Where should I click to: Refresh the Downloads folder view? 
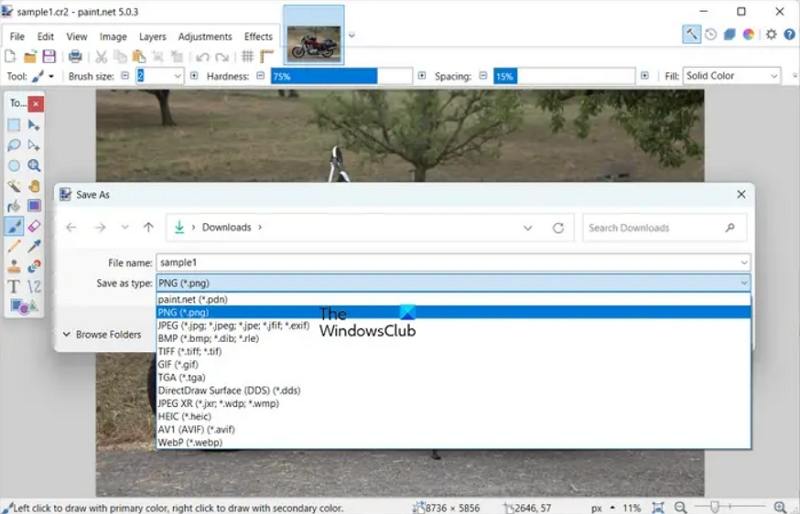(x=558, y=228)
